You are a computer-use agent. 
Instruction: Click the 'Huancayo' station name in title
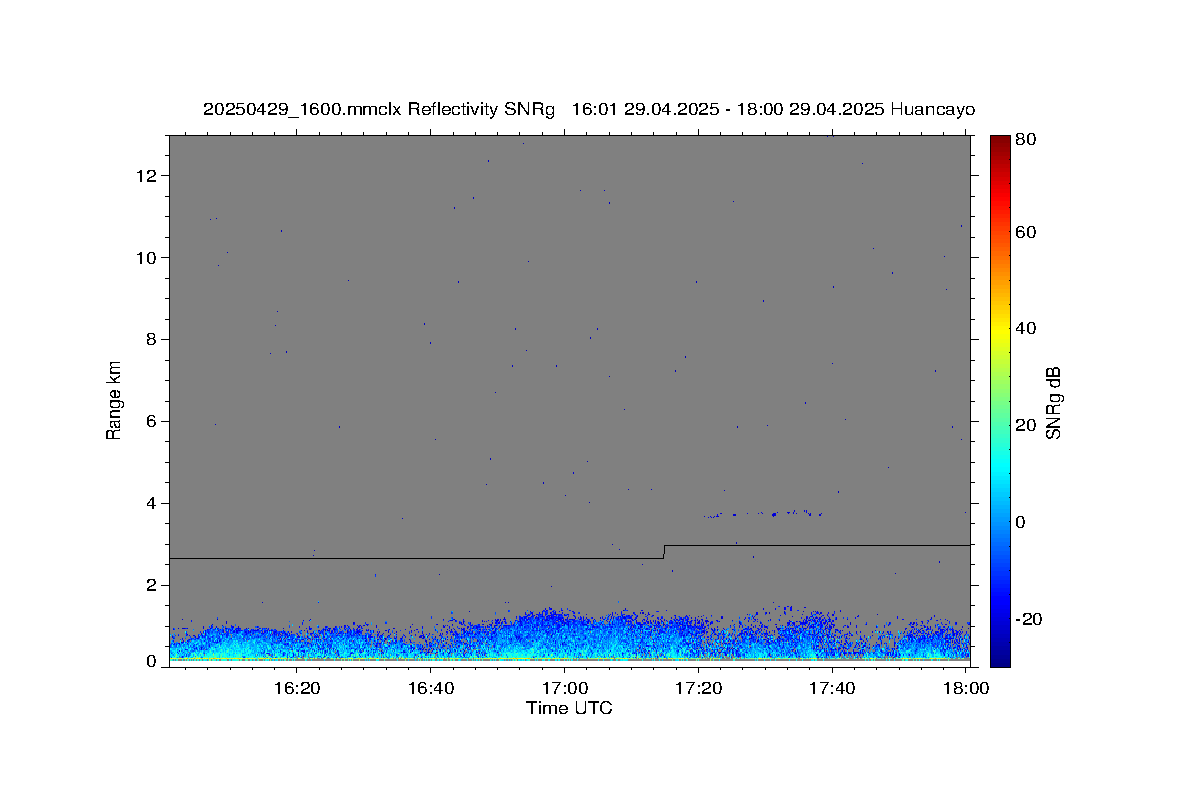[932, 109]
